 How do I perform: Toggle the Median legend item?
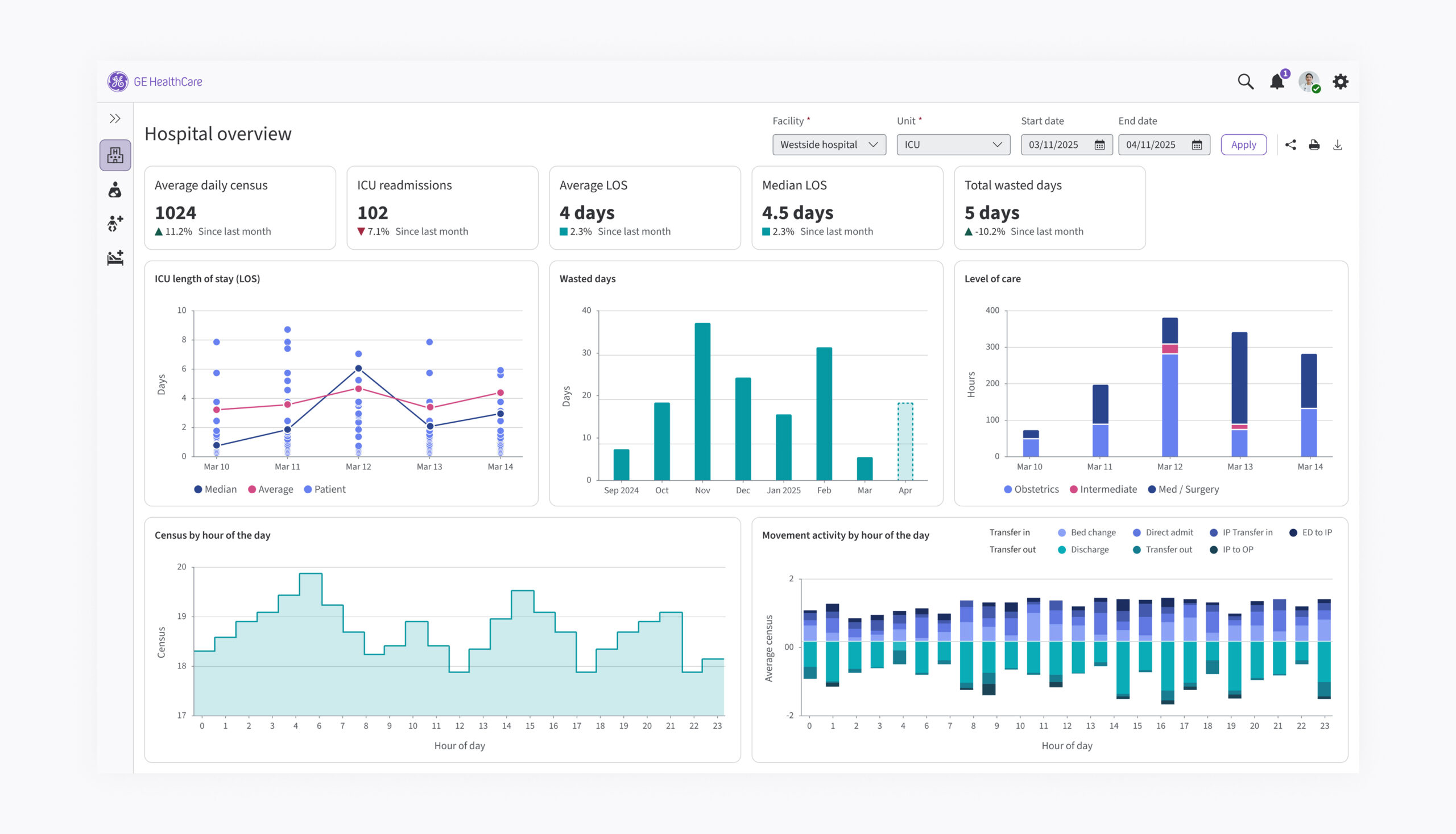pos(216,489)
